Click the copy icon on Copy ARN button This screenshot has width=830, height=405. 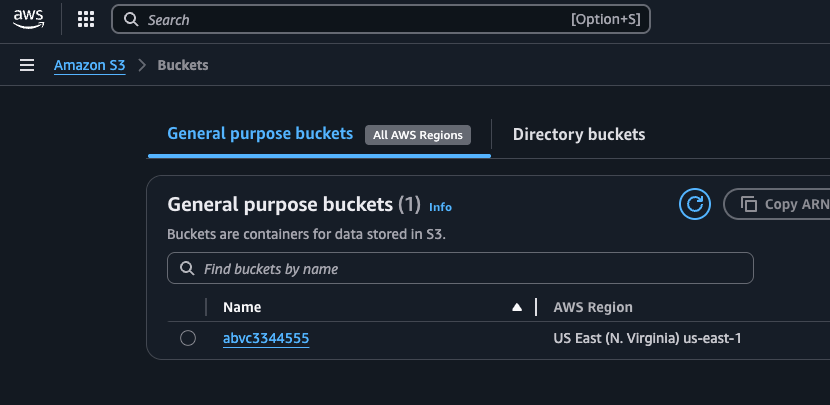[748, 204]
